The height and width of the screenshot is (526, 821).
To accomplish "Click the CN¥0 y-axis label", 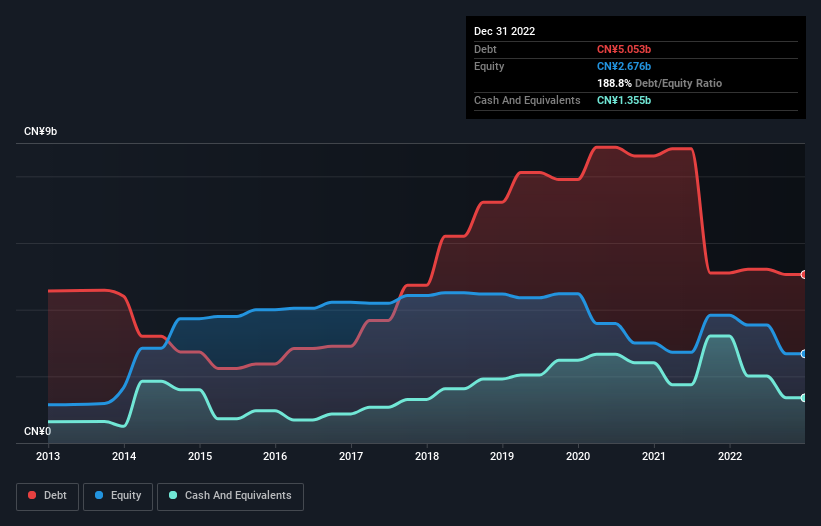I will (x=37, y=431).
